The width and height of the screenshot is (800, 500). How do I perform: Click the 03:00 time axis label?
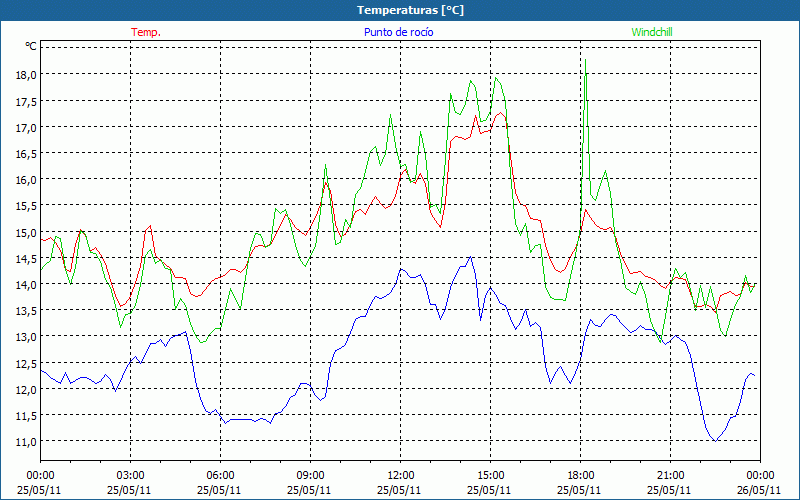130,476
